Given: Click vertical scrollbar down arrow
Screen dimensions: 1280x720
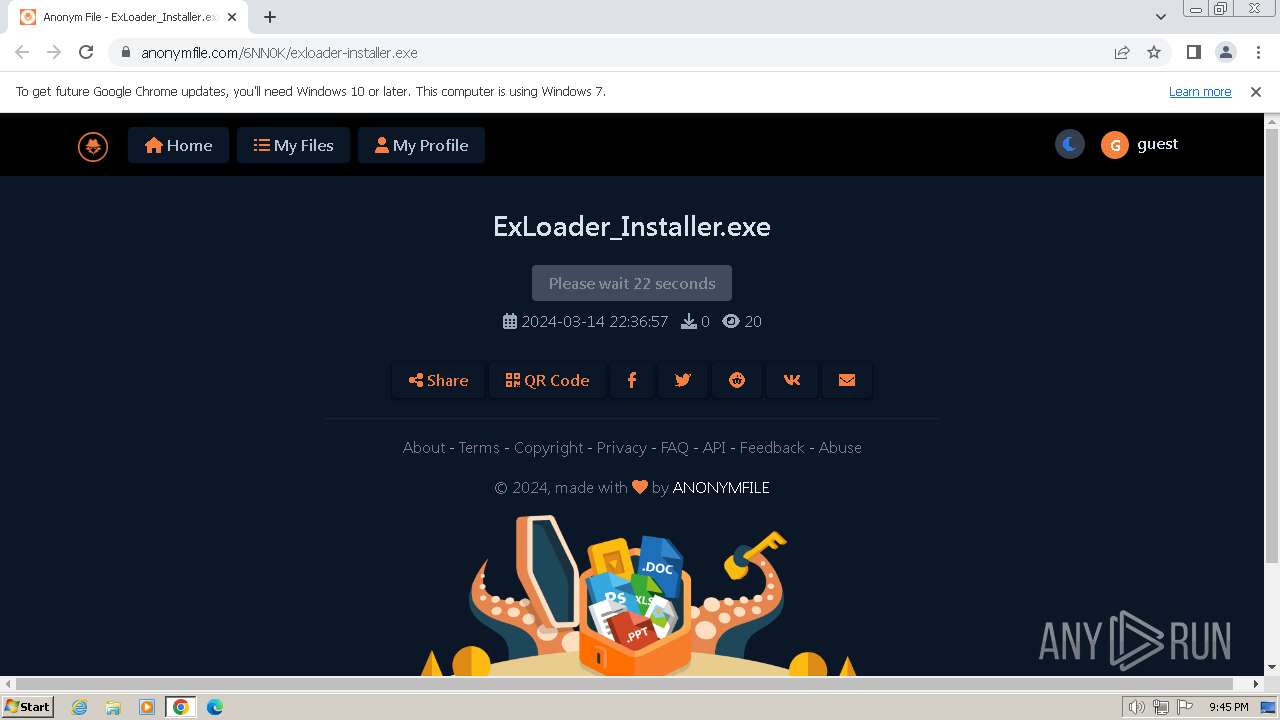Looking at the screenshot, I should [x=1272, y=668].
